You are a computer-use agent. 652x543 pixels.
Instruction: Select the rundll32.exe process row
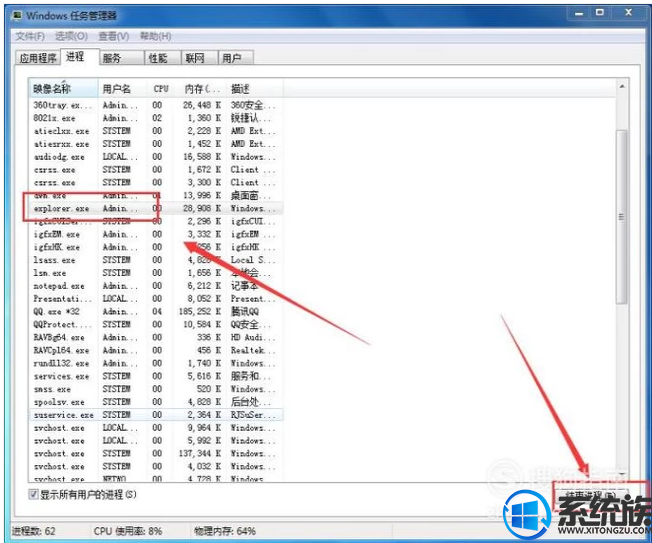pos(156,363)
